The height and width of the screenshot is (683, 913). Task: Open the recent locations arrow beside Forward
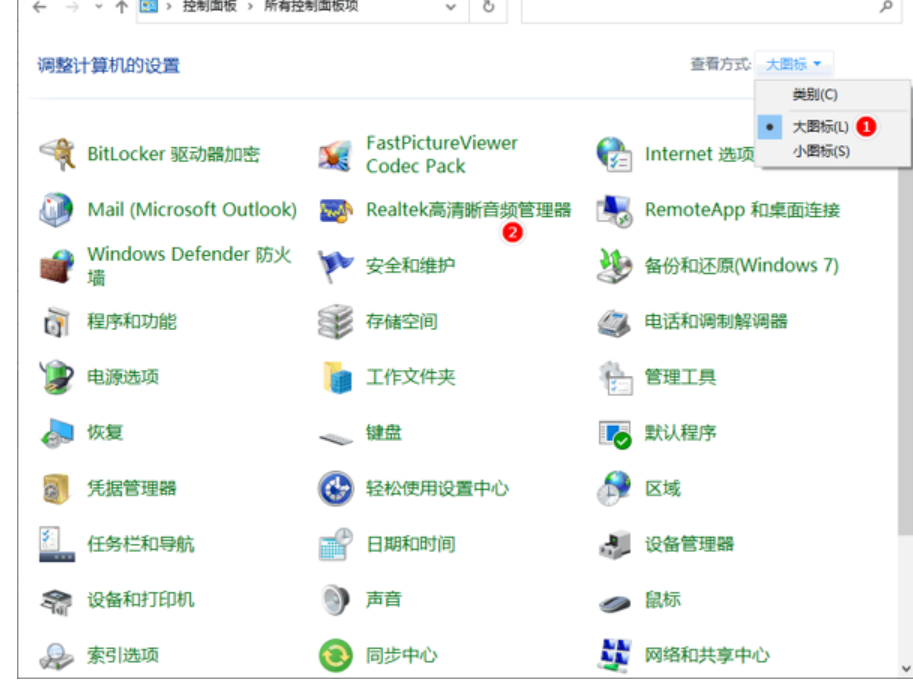(98, 7)
